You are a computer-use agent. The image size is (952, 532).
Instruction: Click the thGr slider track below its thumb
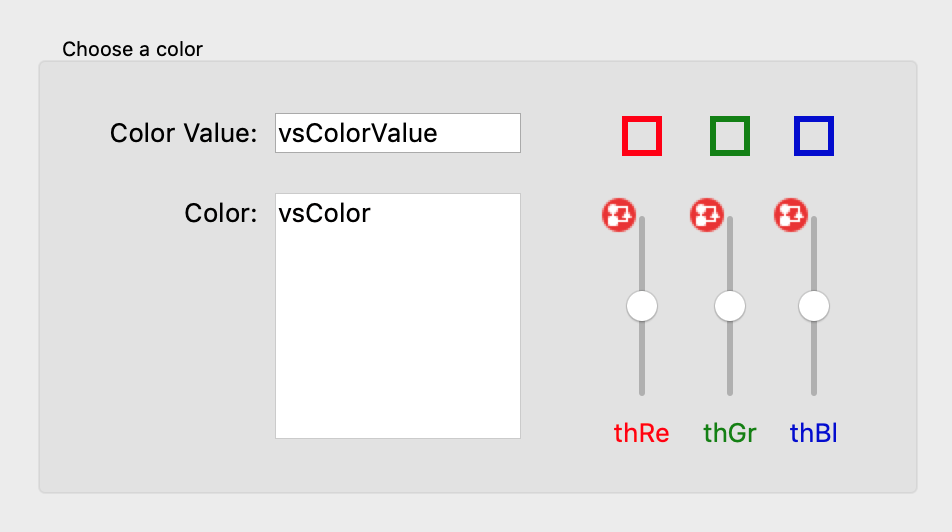[x=730, y=360]
